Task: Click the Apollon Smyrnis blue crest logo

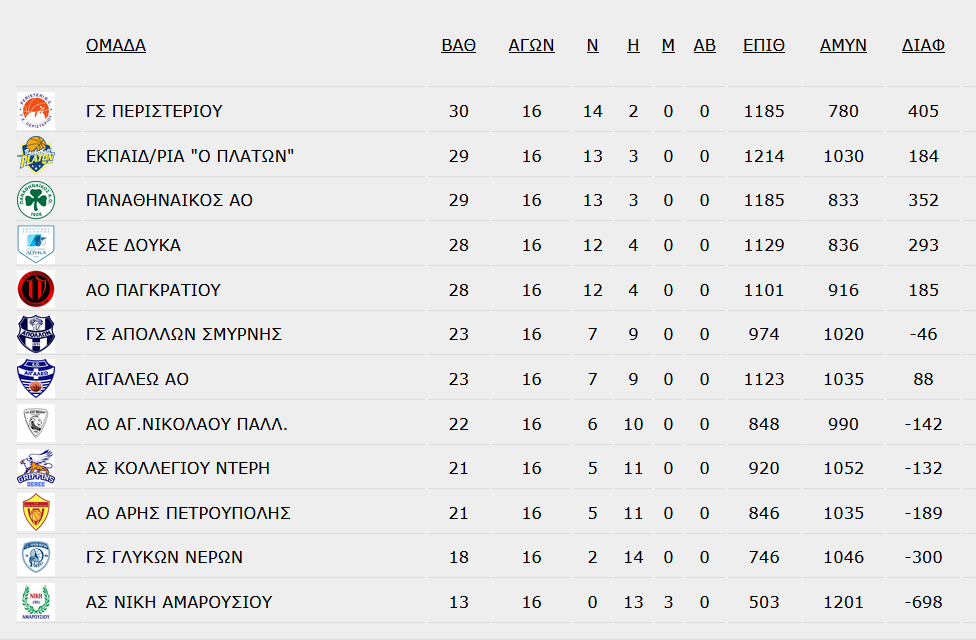Action: click(x=36, y=334)
